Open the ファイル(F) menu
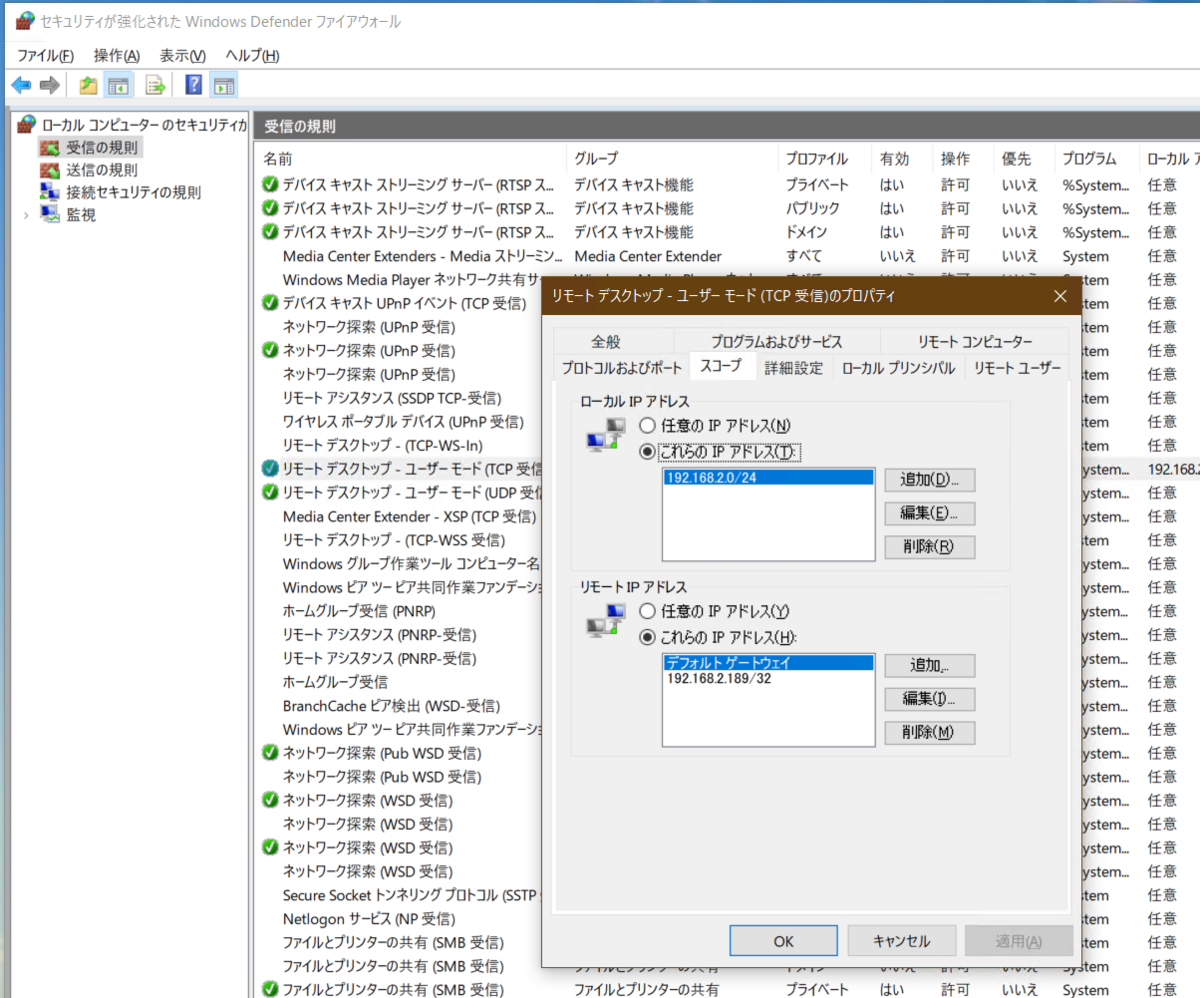1200x998 pixels. 46,55
